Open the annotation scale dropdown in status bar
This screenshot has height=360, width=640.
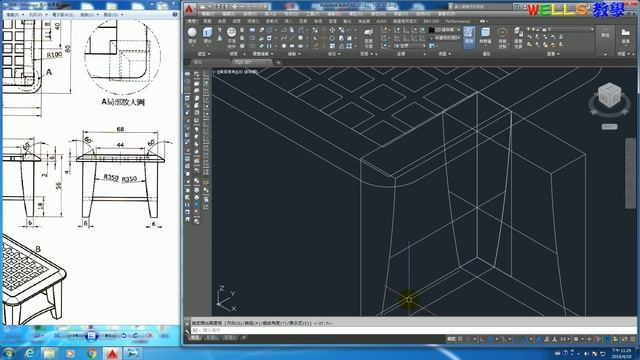pos(564,339)
